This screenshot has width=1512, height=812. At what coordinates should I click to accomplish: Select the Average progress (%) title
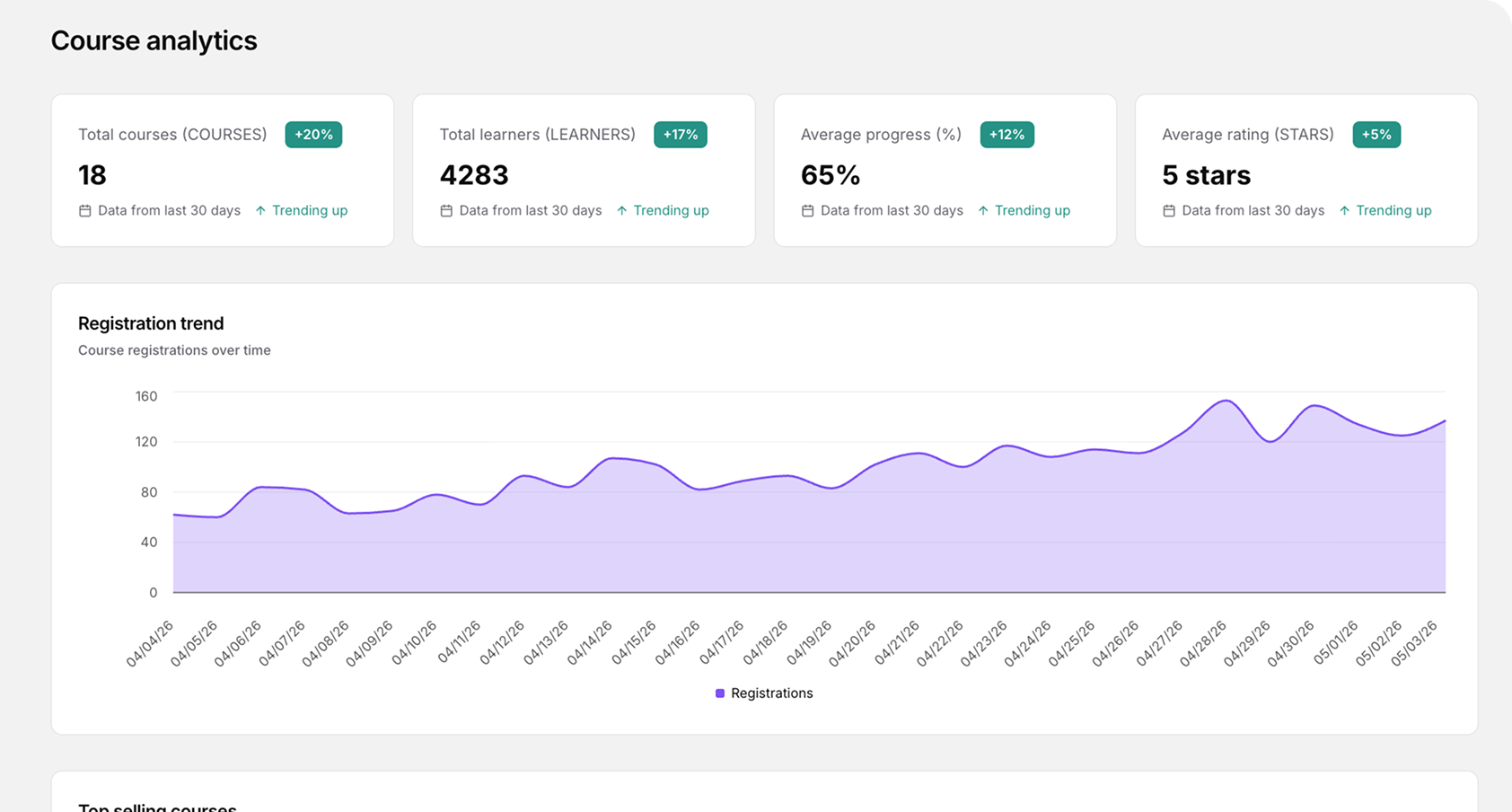[881, 135]
